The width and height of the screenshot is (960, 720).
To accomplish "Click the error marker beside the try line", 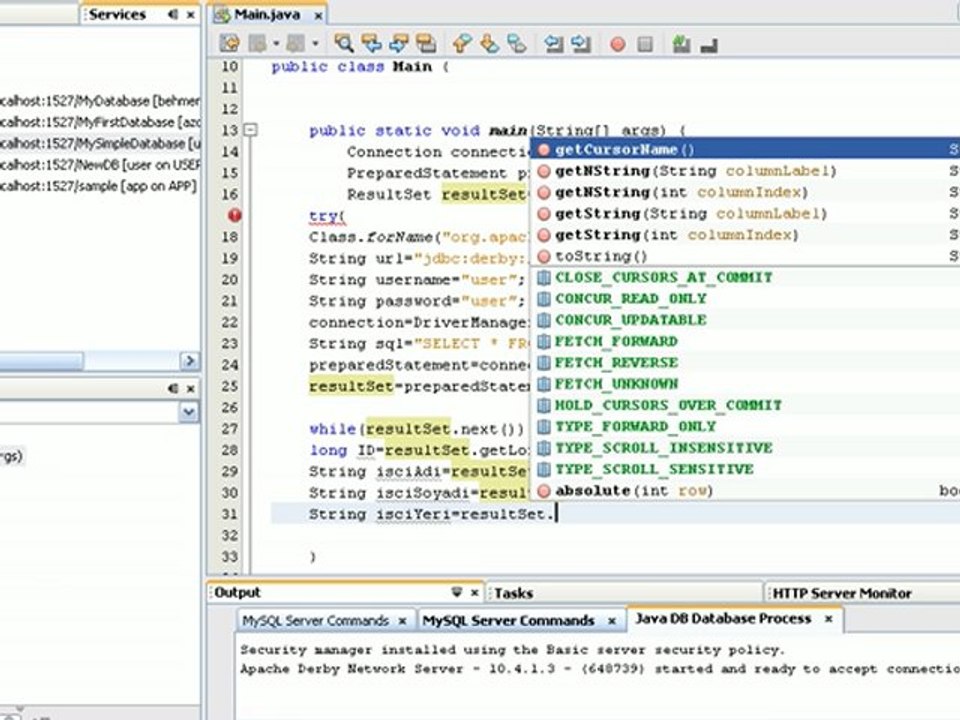I will coord(234,215).
